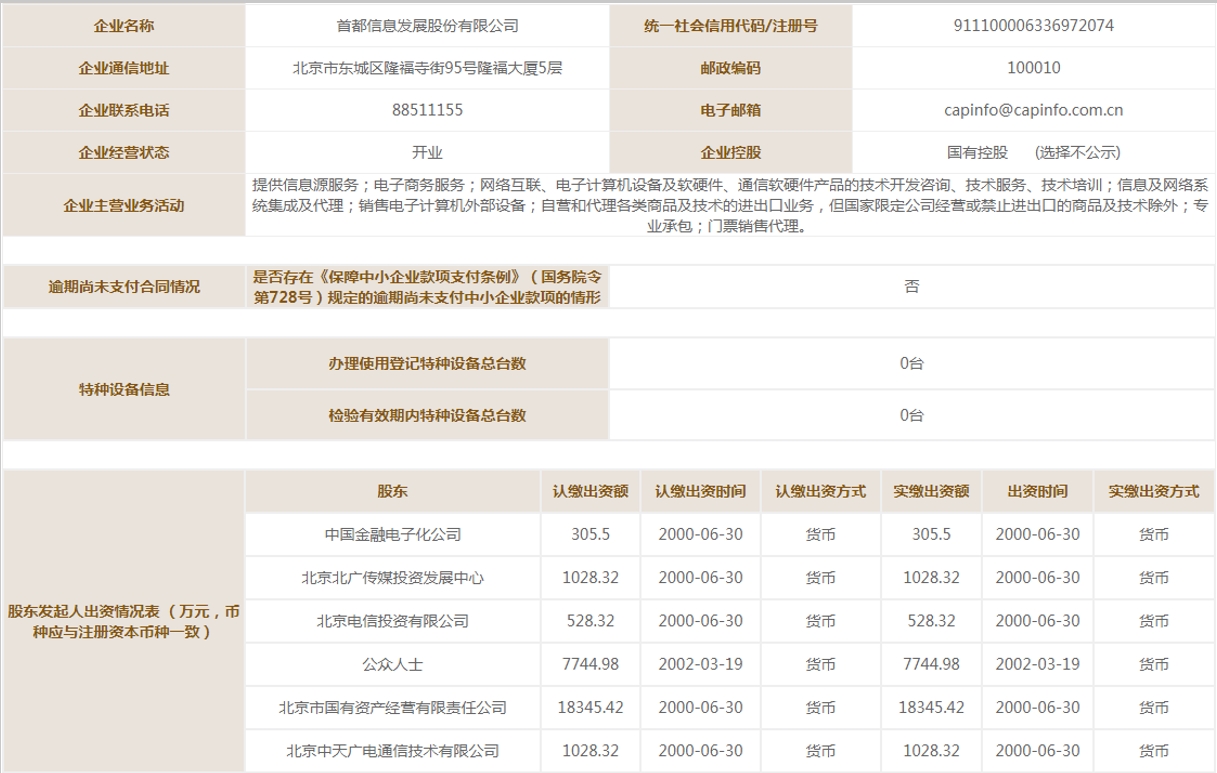Click the 电子邮箱 label
Screen dimensions: 1217x773
pos(731,110)
